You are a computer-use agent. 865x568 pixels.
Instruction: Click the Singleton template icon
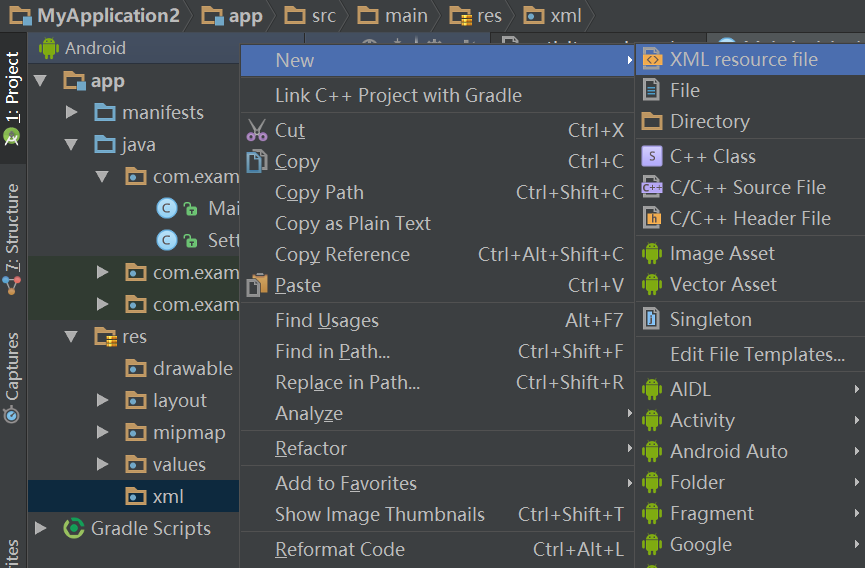(652, 320)
